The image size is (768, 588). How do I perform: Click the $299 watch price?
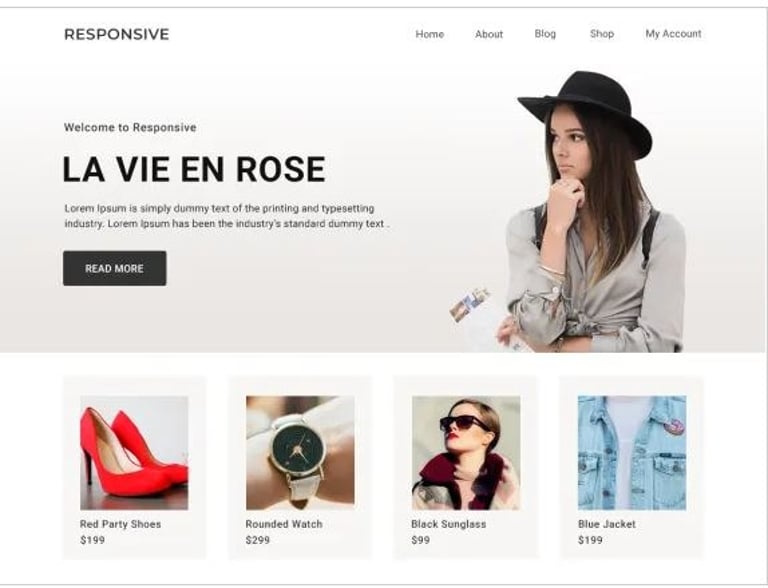pyautogui.click(x=258, y=540)
